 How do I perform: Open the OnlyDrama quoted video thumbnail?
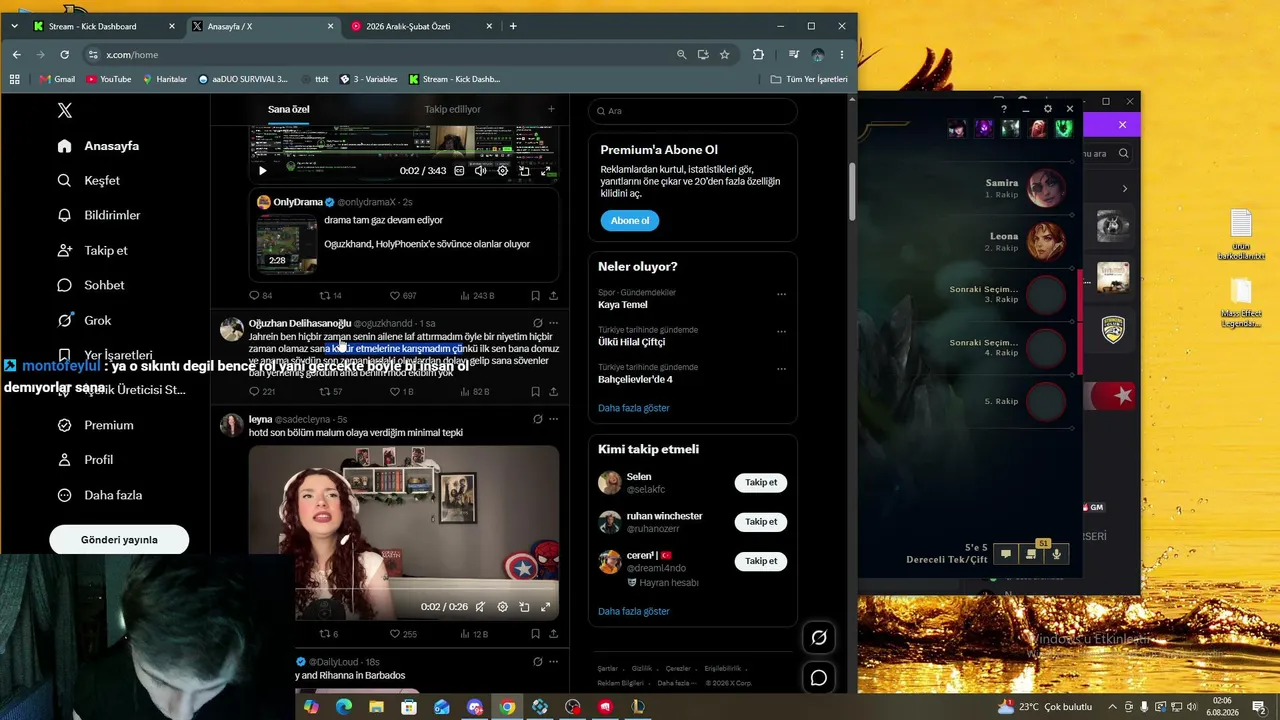(286, 245)
